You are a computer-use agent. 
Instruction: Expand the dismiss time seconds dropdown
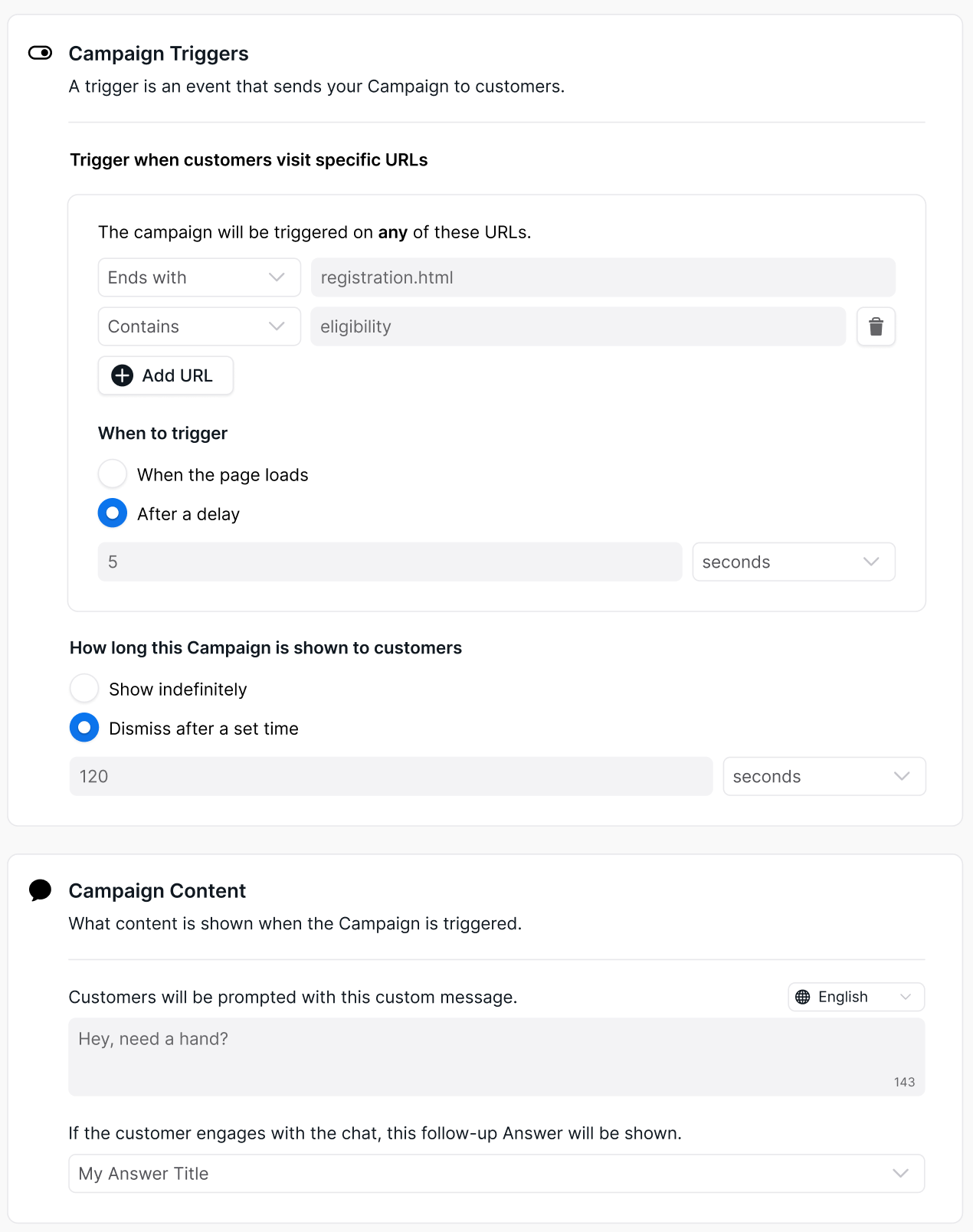click(824, 777)
